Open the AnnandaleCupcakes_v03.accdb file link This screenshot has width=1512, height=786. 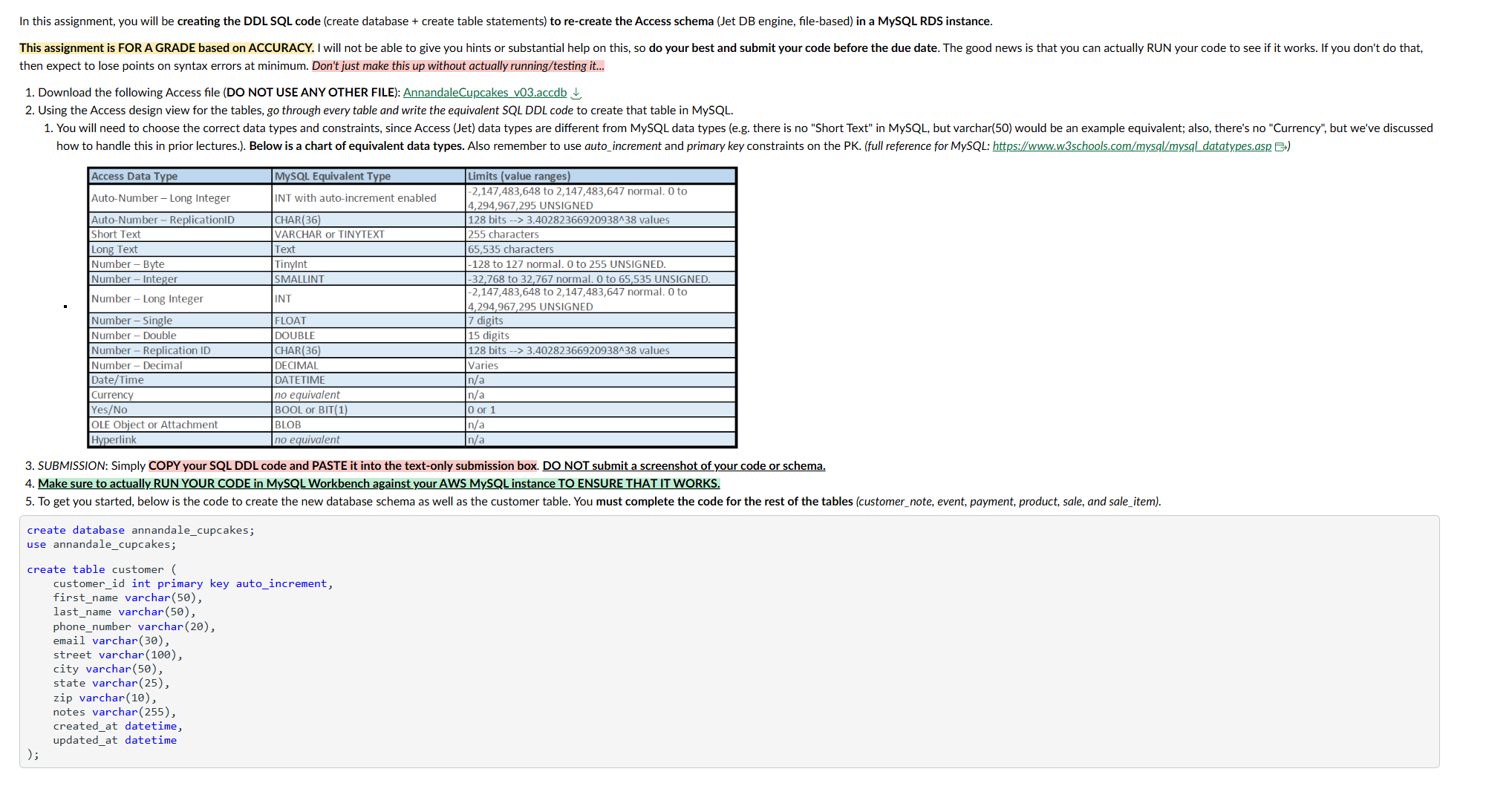tap(484, 92)
